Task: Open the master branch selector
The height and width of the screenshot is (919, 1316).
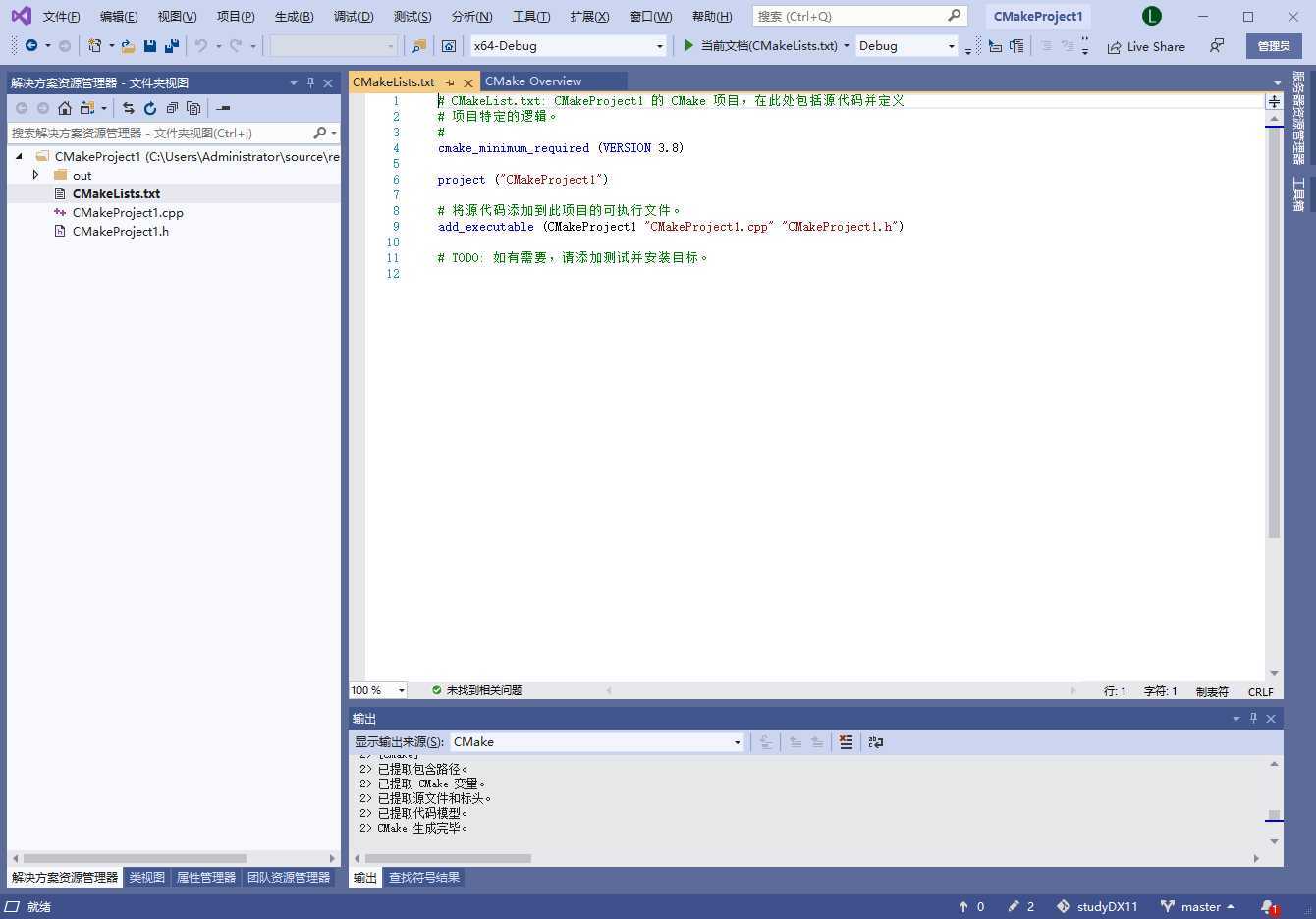Action: tap(1197, 907)
